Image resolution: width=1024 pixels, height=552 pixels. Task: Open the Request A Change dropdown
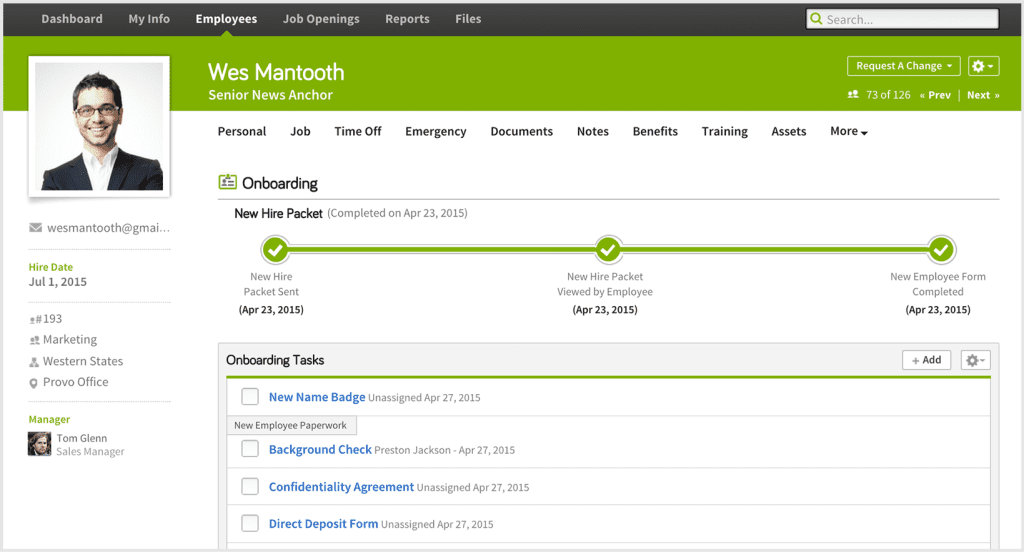tap(903, 66)
